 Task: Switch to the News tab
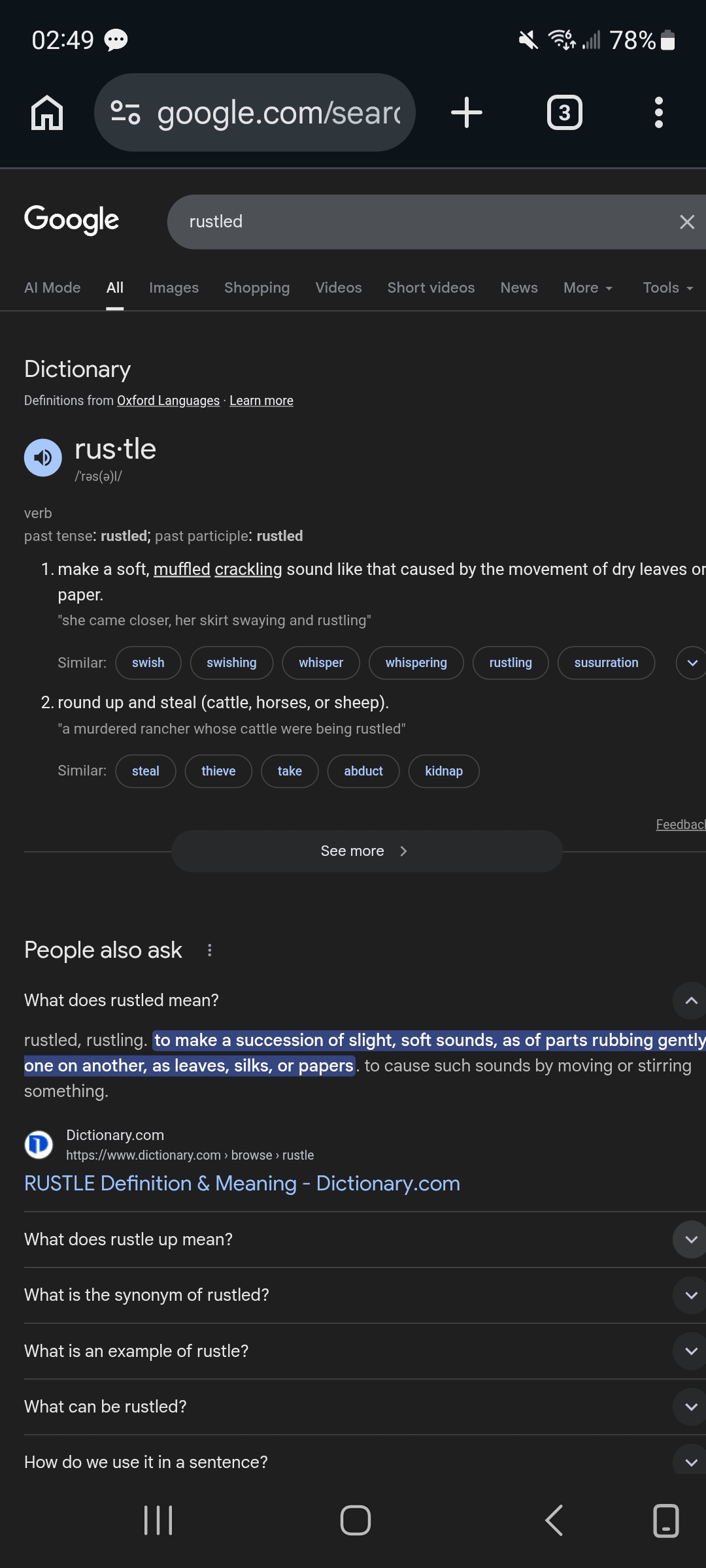(519, 288)
